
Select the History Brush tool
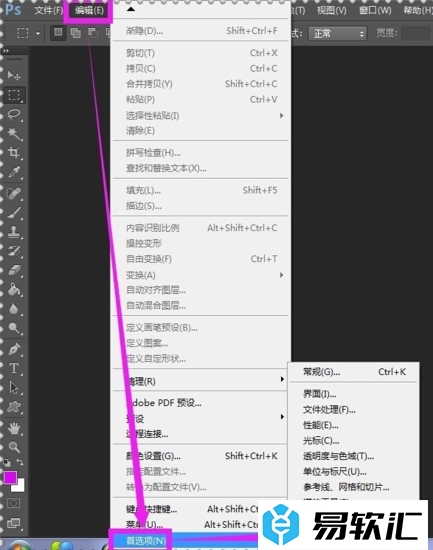coord(14,251)
